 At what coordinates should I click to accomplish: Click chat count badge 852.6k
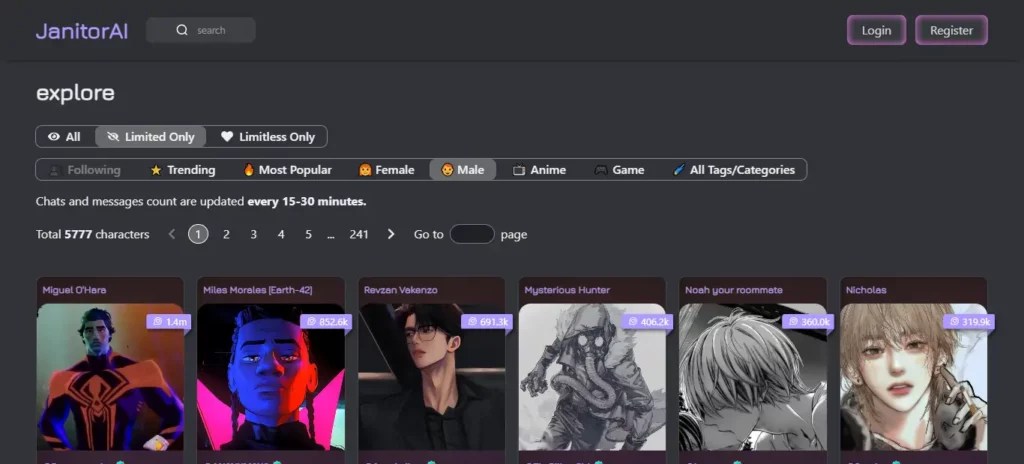[326, 322]
